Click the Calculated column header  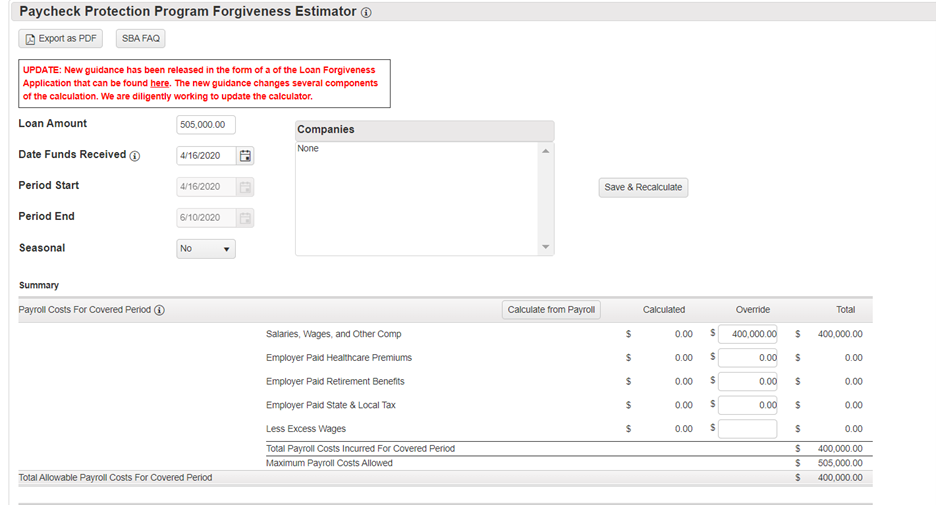tap(664, 310)
